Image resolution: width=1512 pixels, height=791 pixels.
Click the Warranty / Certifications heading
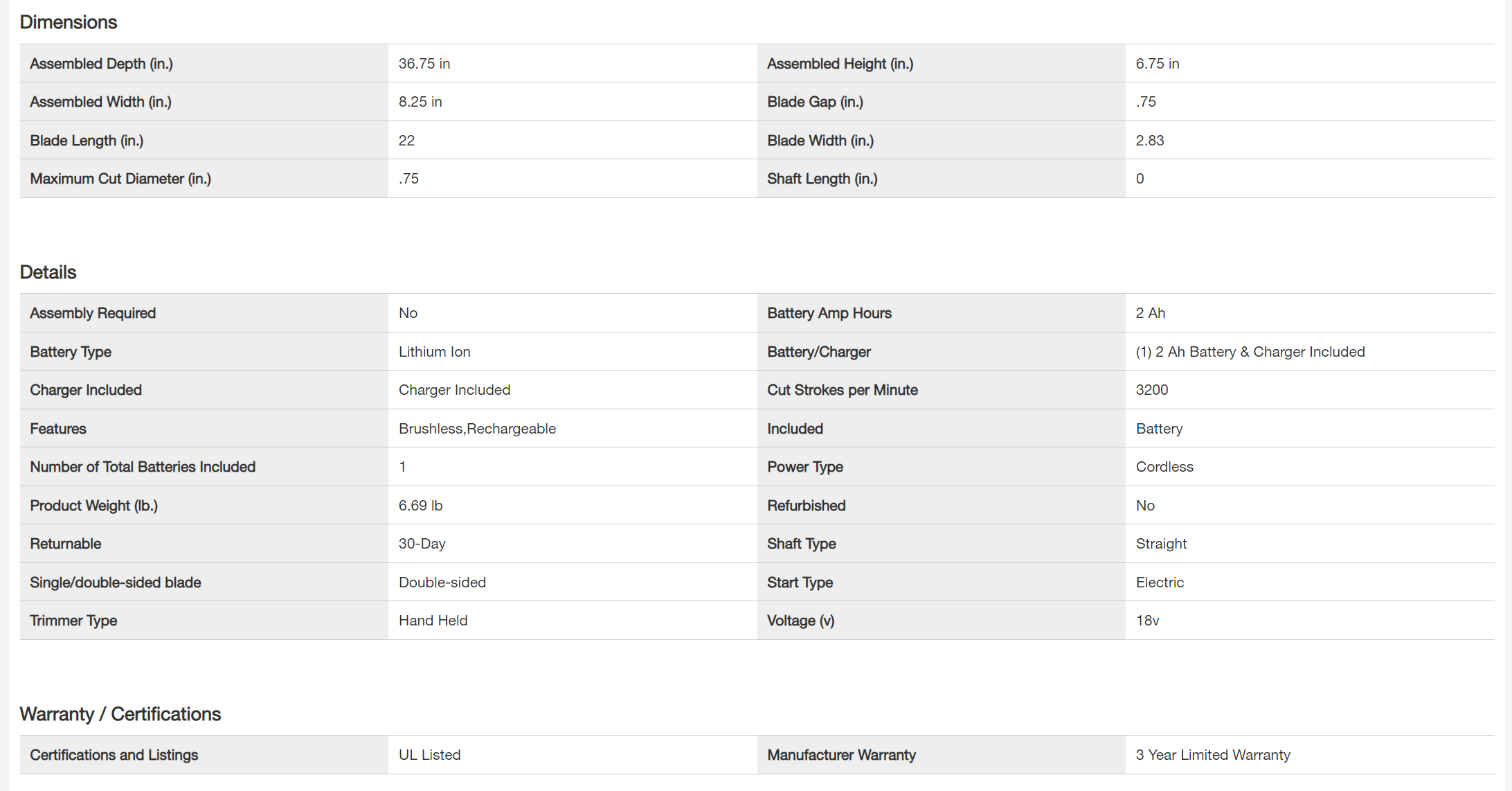tap(120, 714)
